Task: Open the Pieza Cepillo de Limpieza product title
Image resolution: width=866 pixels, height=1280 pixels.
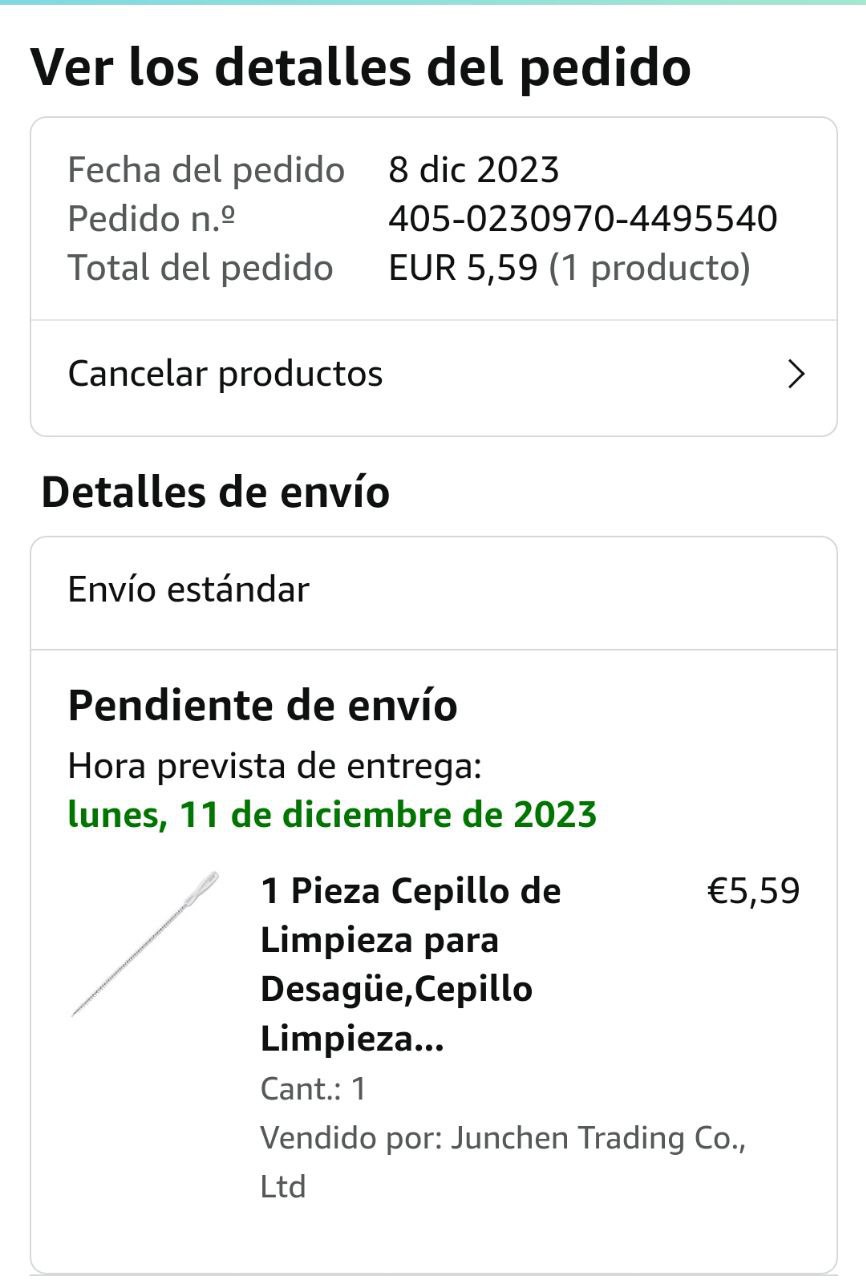Action: coord(410,964)
